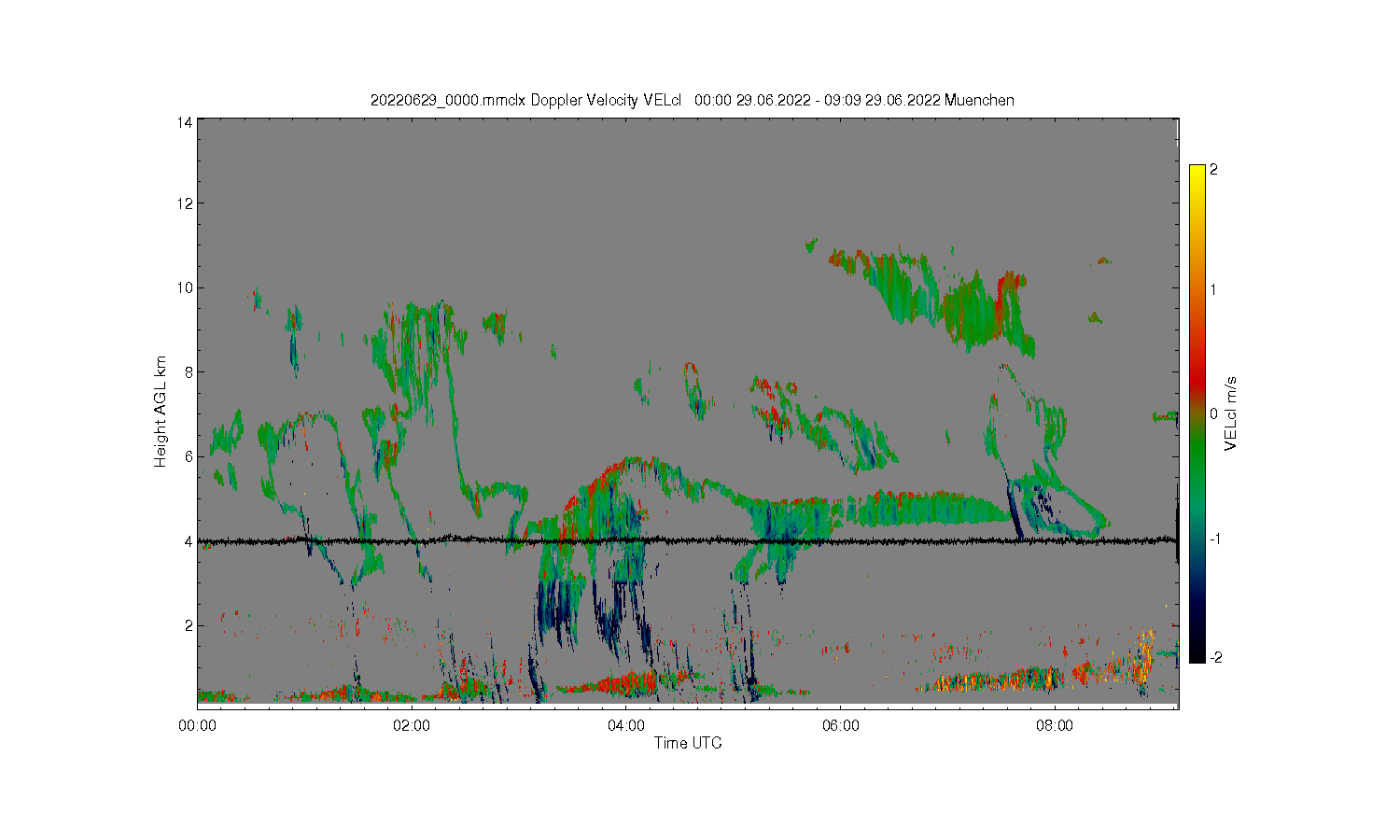Click the height tick label '12'
The image size is (1400, 840).
click(x=186, y=203)
